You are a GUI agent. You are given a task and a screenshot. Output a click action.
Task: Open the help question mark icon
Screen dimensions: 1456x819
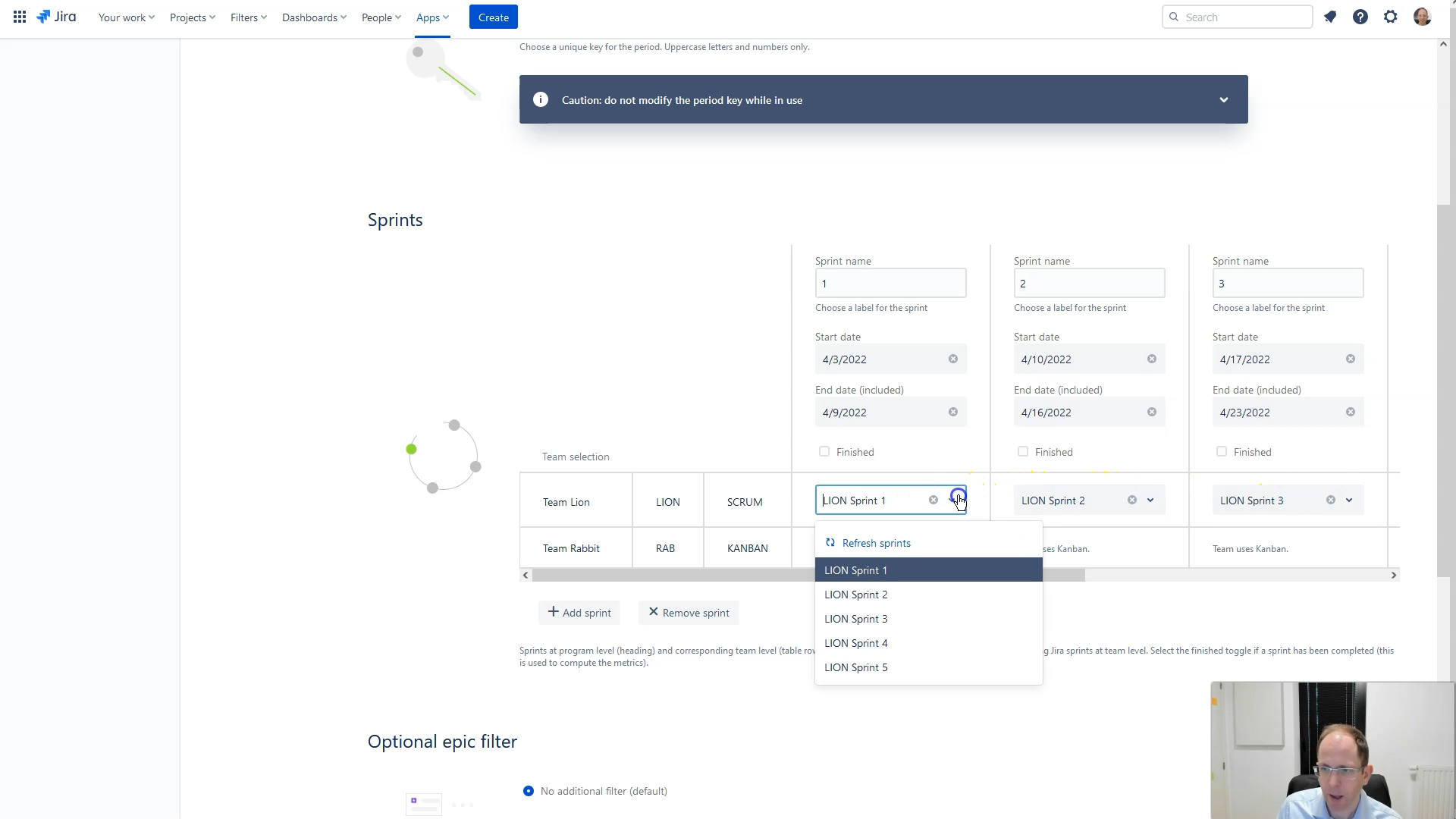1360,17
